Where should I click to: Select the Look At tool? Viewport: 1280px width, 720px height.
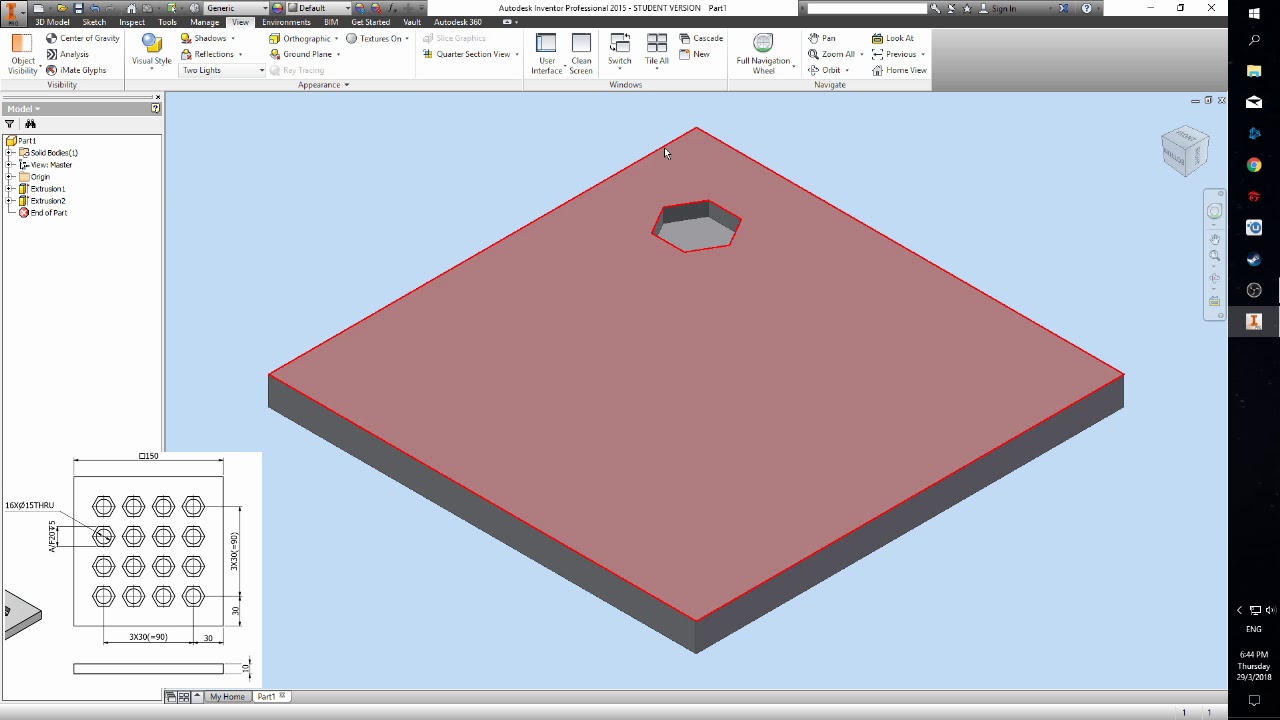(893, 38)
